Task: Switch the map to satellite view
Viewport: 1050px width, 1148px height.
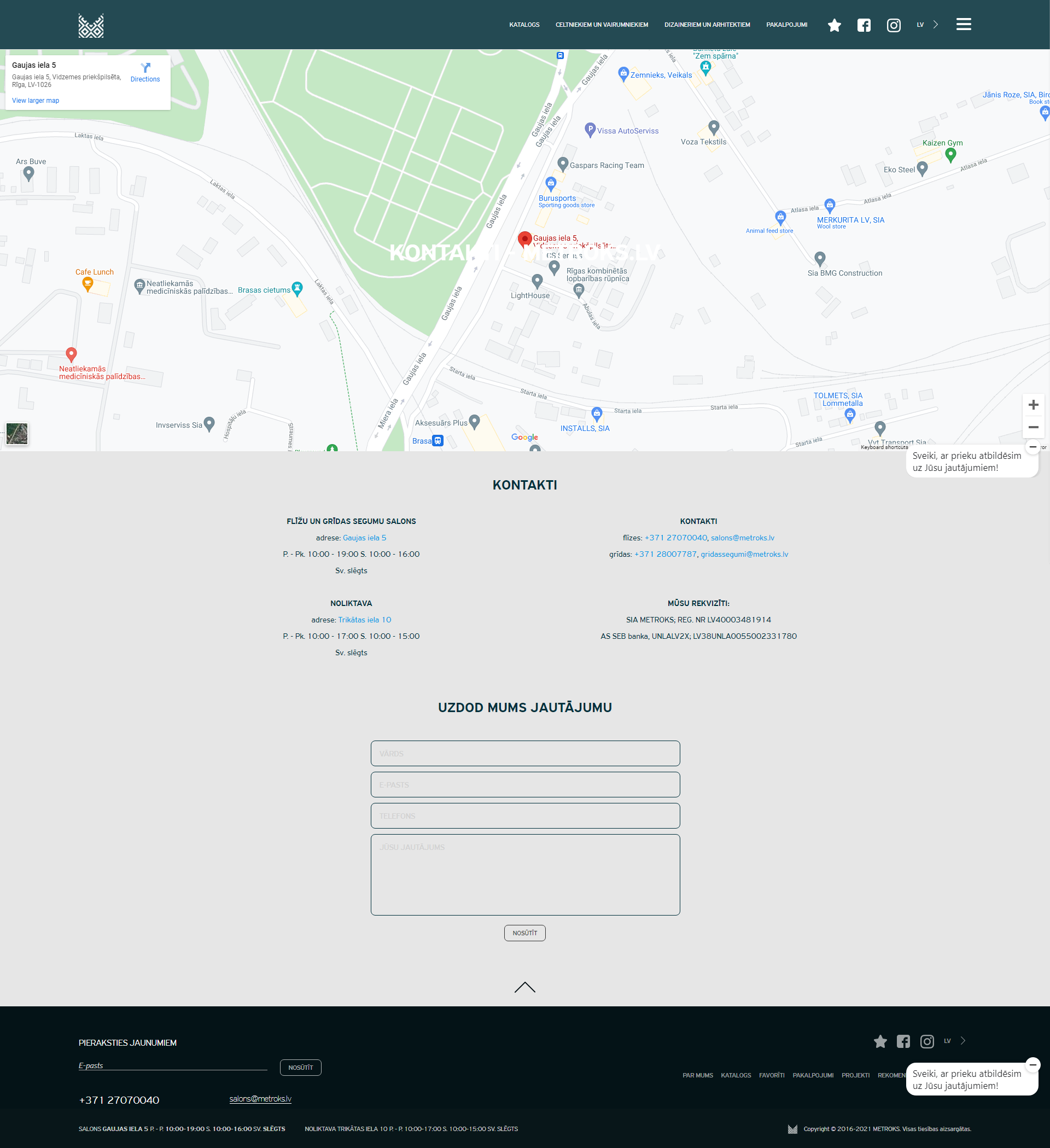Action: [17, 434]
